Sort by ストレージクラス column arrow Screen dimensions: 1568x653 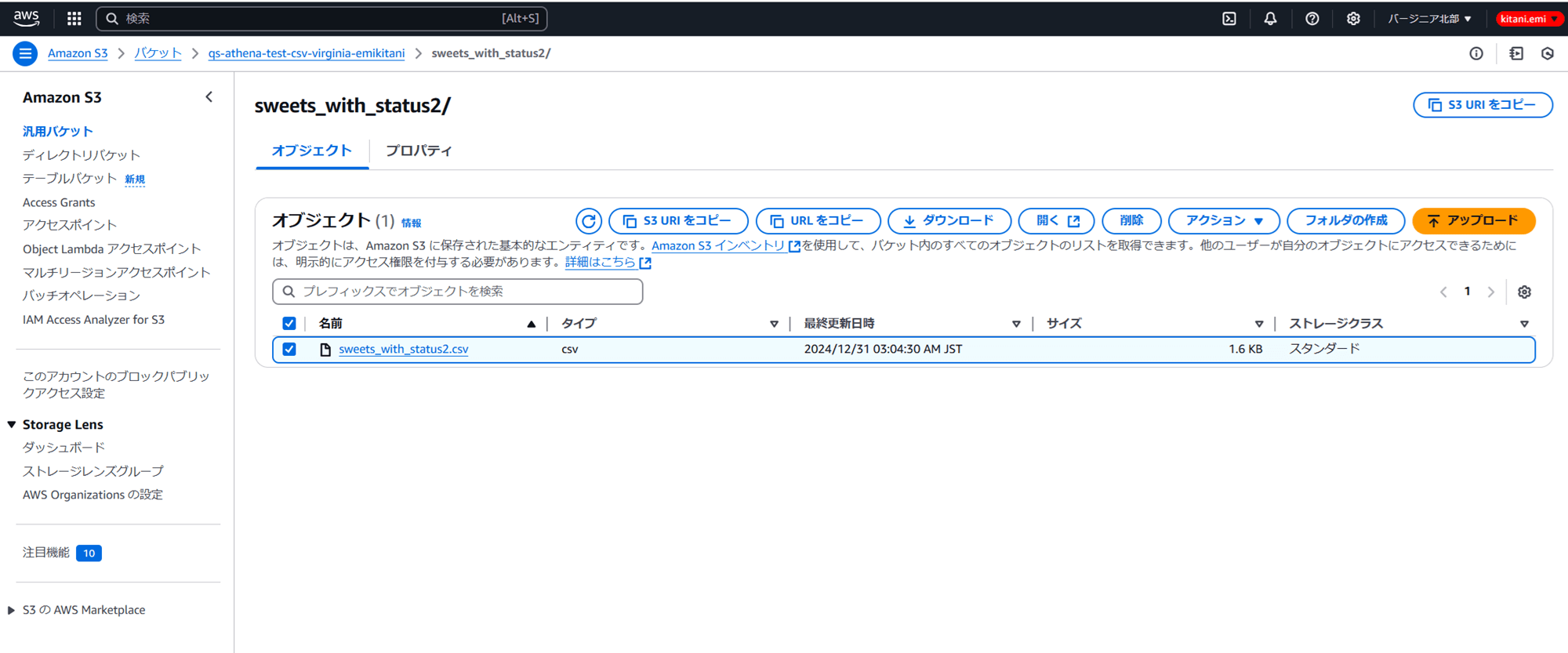pos(1524,324)
